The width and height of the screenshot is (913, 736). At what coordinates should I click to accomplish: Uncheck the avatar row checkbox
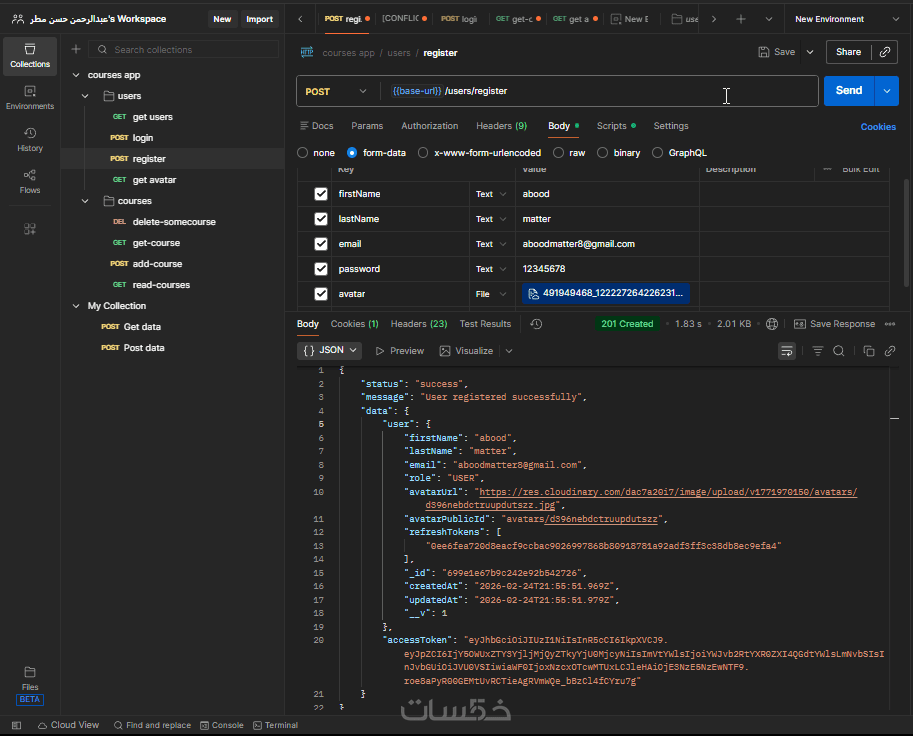321,294
